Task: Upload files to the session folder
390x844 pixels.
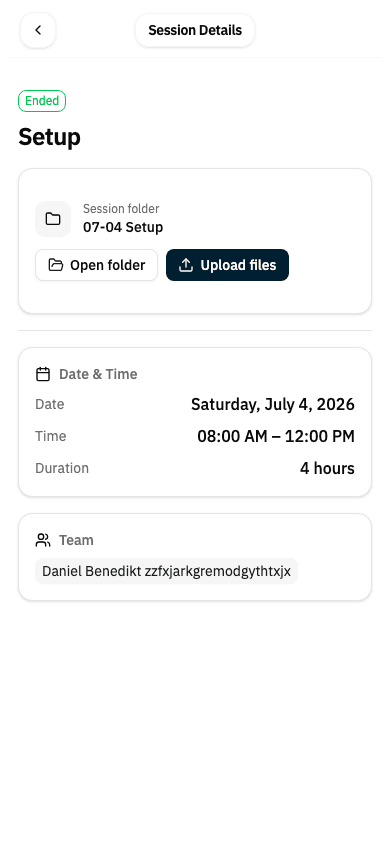Action: coord(228,265)
